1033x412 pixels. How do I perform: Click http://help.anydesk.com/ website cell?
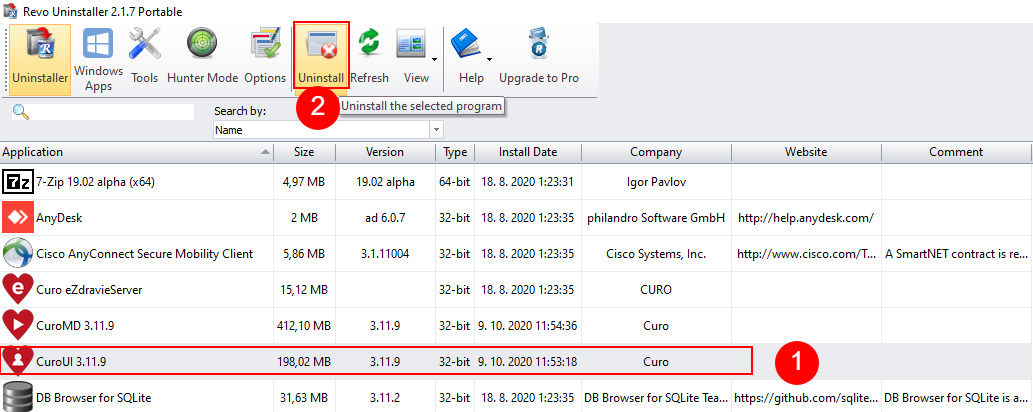pos(806,218)
